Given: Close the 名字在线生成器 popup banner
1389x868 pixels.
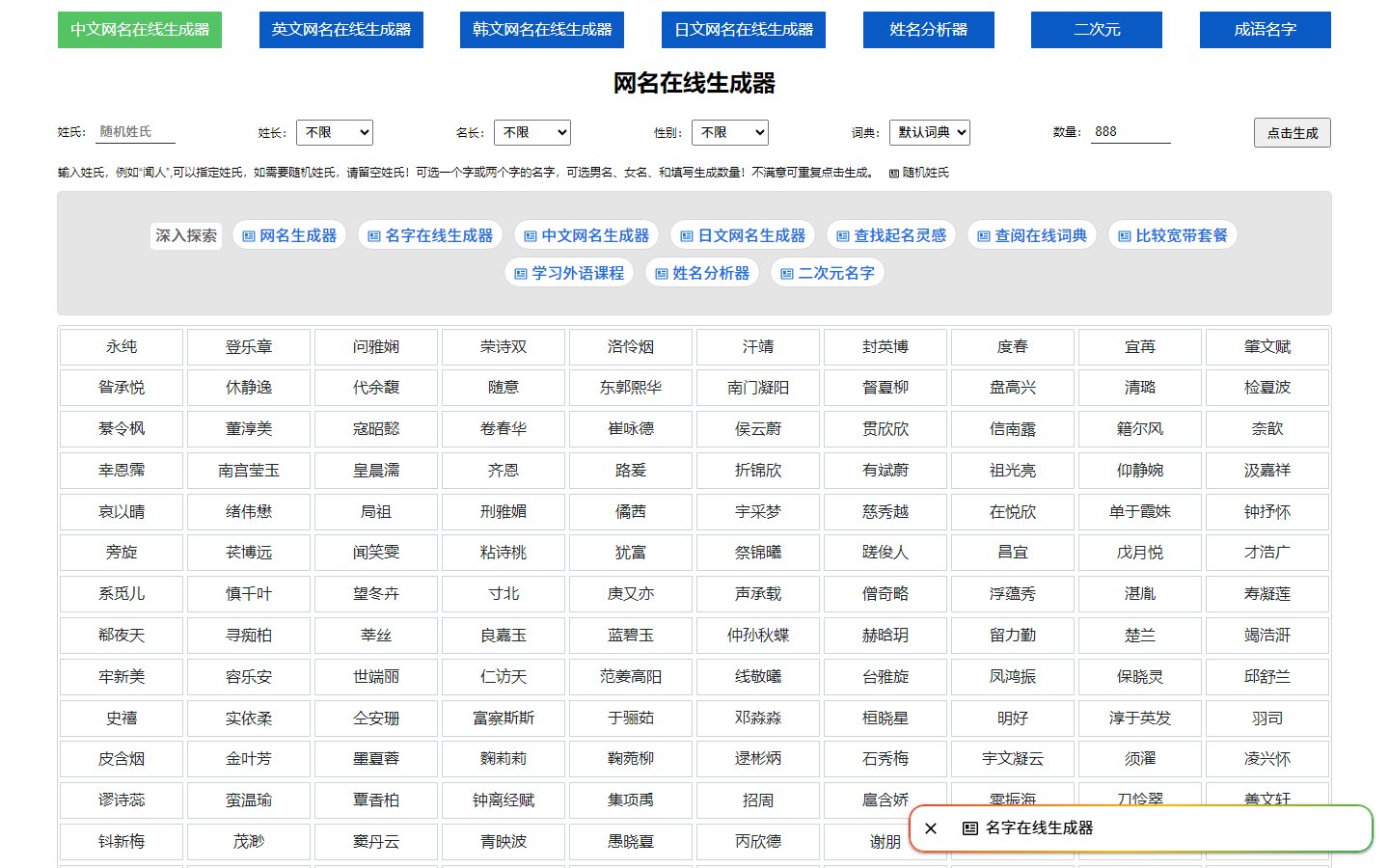Looking at the screenshot, I should 931,828.
